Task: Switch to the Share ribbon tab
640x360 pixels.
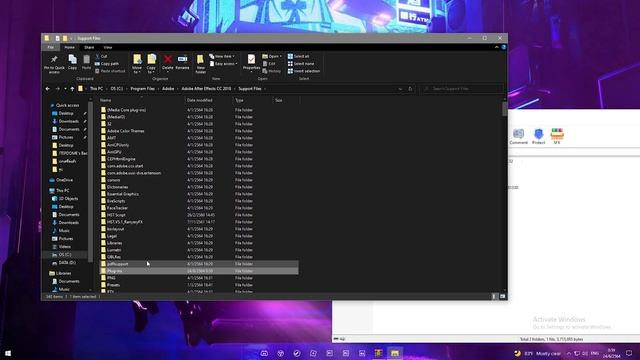Action: (x=89, y=47)
